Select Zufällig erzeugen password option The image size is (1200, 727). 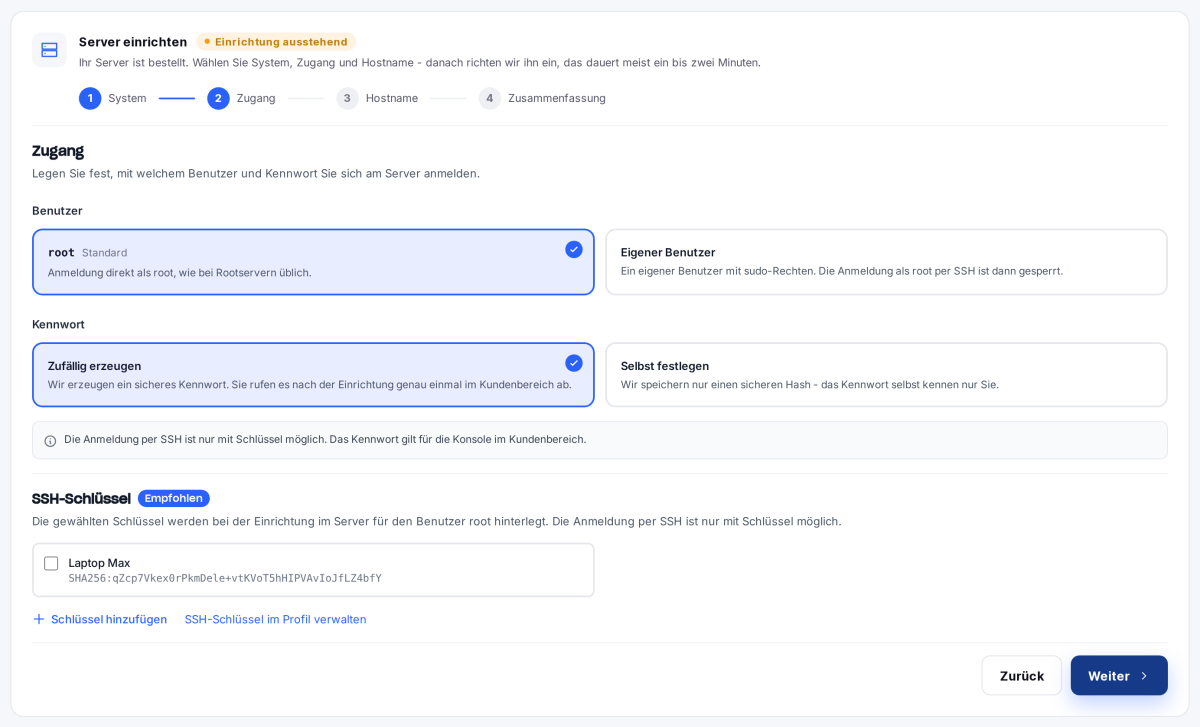coord(313,375)
